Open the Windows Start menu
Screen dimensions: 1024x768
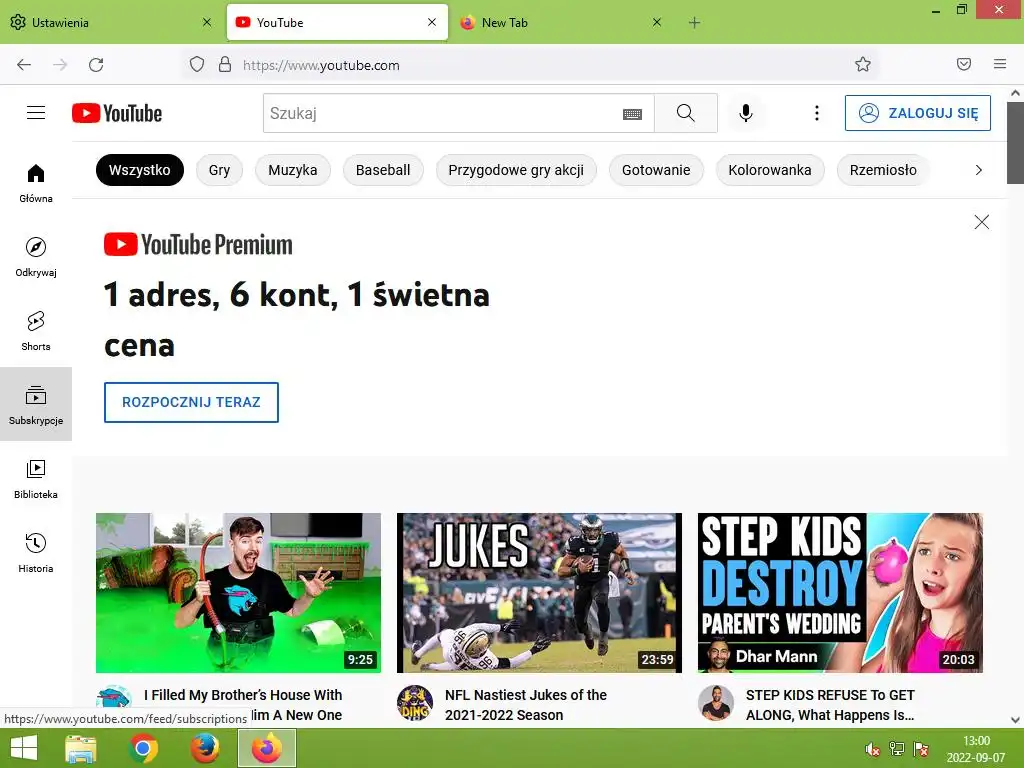pyautogui.click(x=24, y=748)
